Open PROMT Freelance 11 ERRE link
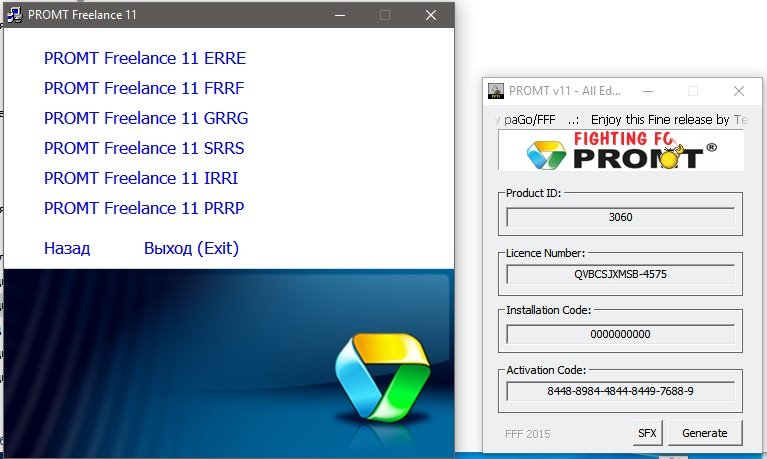 145,58
